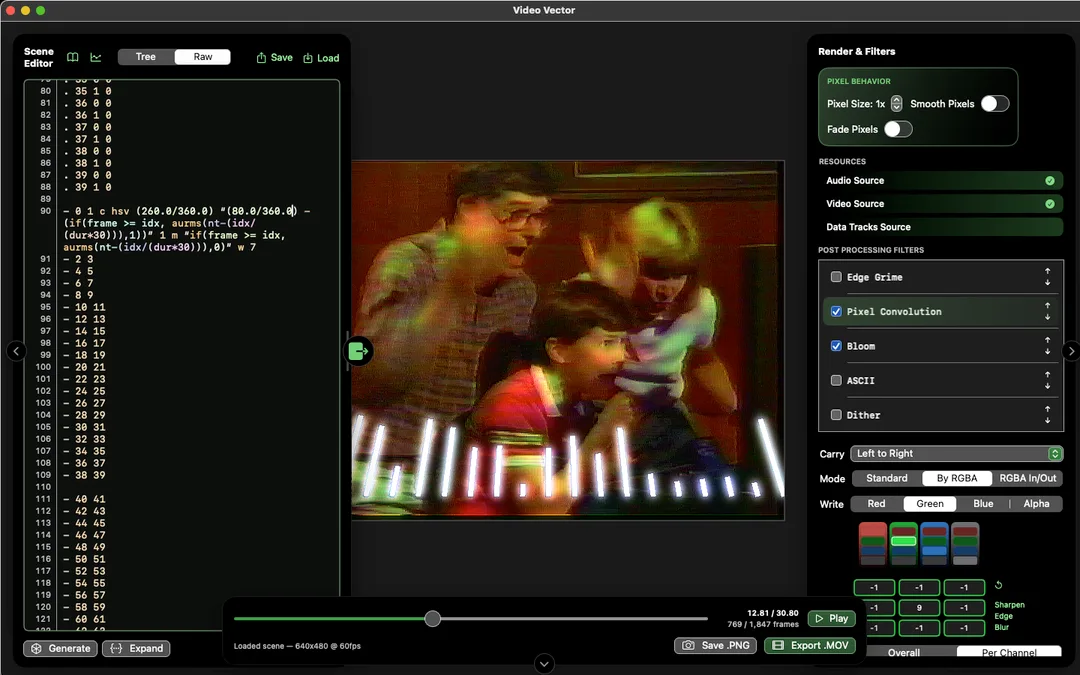1080x675 pixels.
Task: Click the right chevron circle at window edge
Action: click(x=1070, y=351)
